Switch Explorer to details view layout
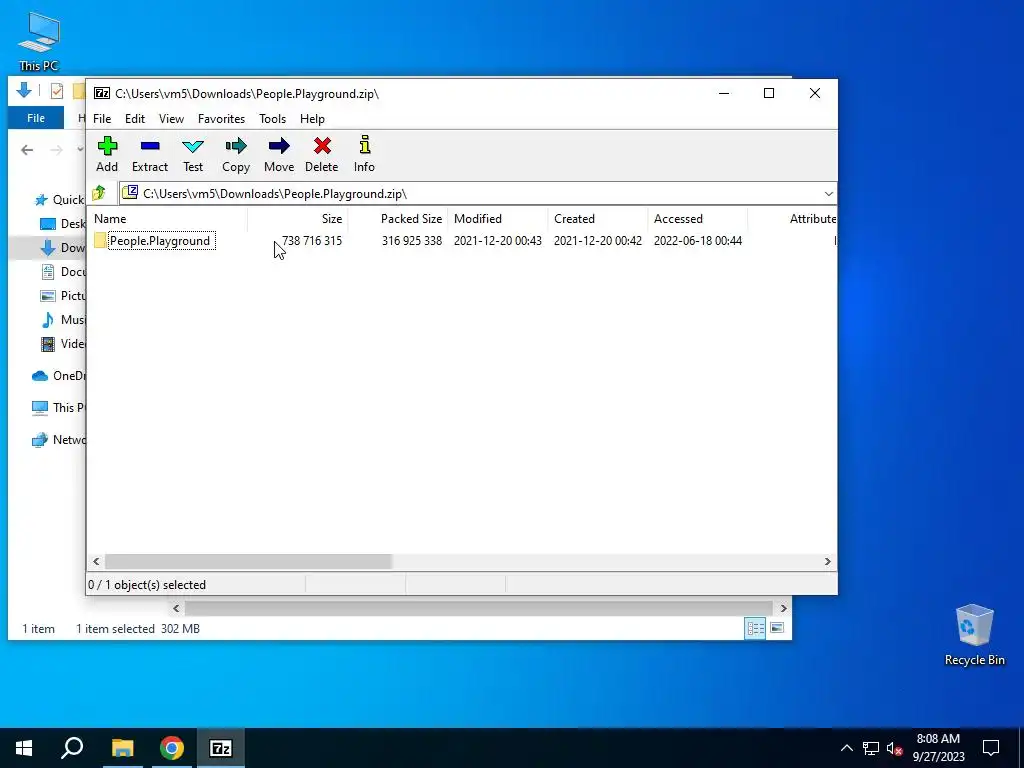Screen dimensions: 1024x768 [756, 628]
